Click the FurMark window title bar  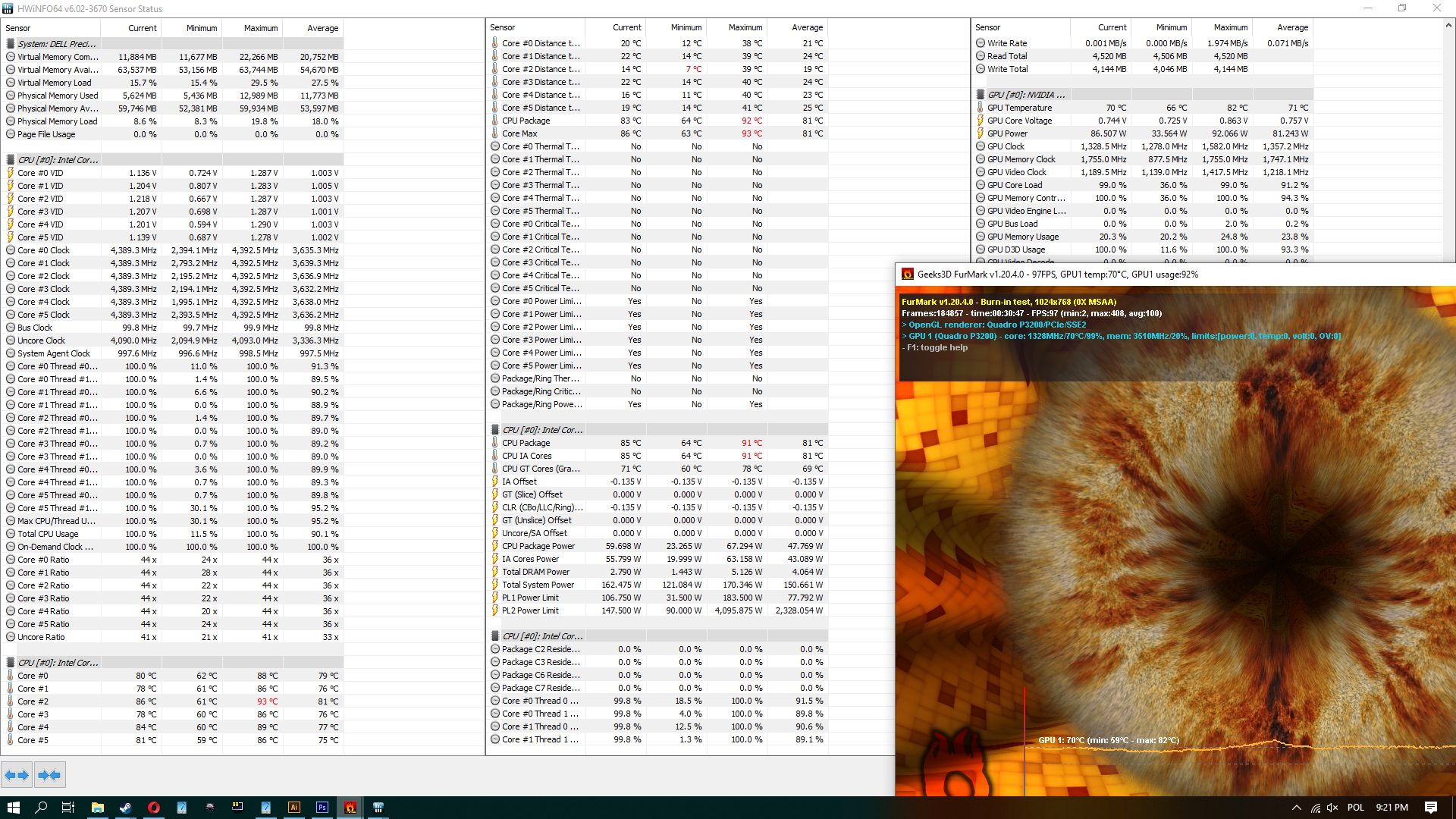[1175, 275]
